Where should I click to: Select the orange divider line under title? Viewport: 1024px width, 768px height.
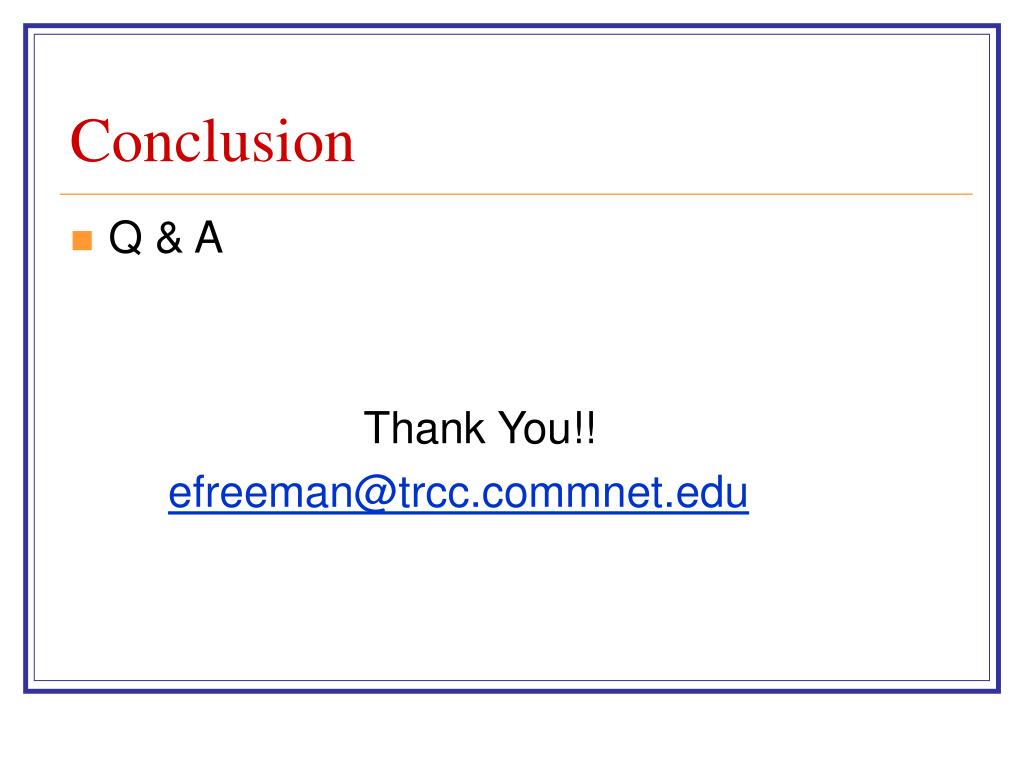516,194
